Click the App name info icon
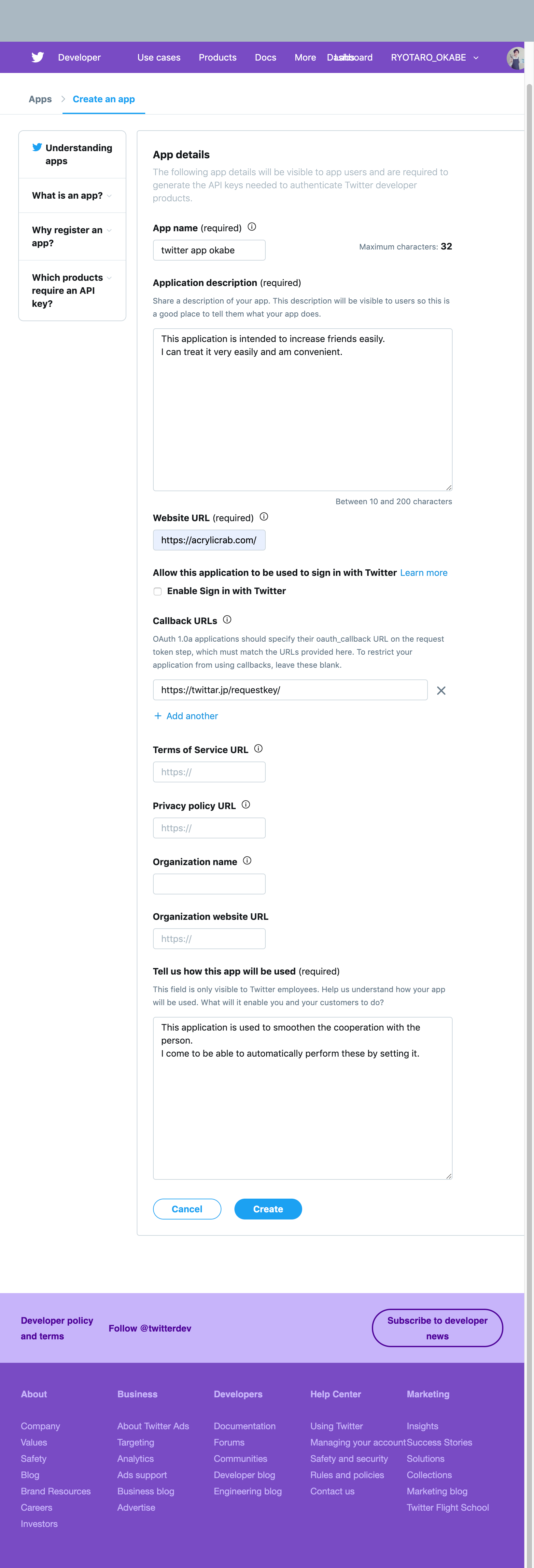The height and width of the screenshot is (1568, 534). click(x=252, y=227)
